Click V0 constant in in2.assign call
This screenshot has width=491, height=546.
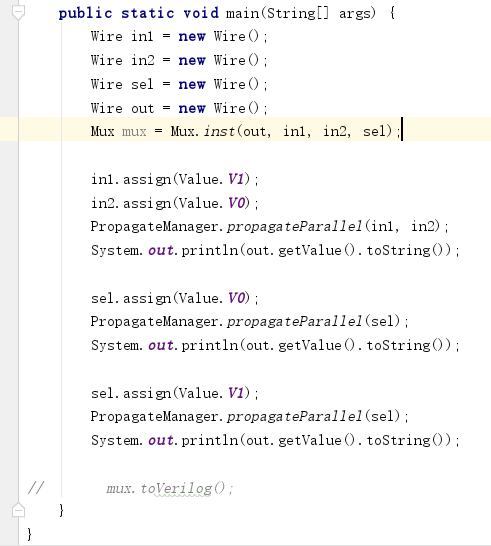point(236,203)
